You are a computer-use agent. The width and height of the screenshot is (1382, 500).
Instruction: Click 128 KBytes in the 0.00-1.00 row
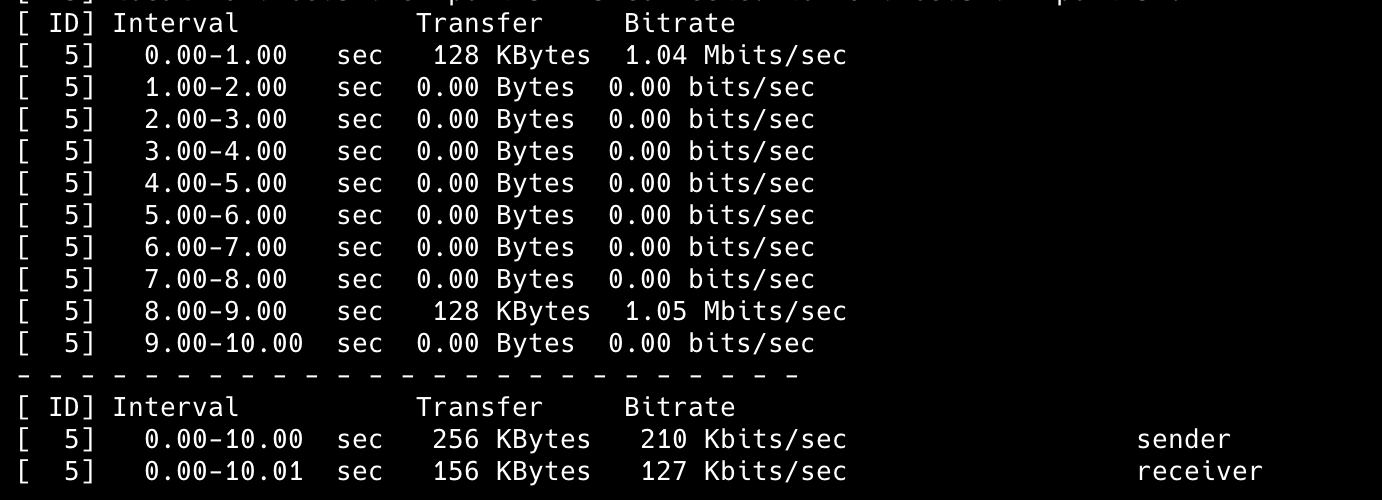click(x=511, y=55)
